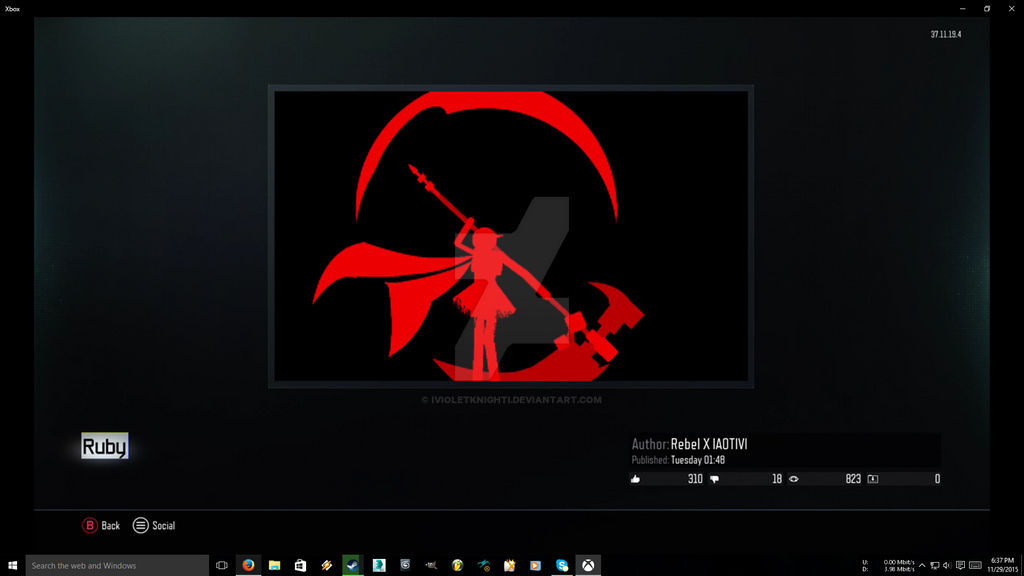
Task: Click the published date Tuesday 01:48
Action: 697,460
